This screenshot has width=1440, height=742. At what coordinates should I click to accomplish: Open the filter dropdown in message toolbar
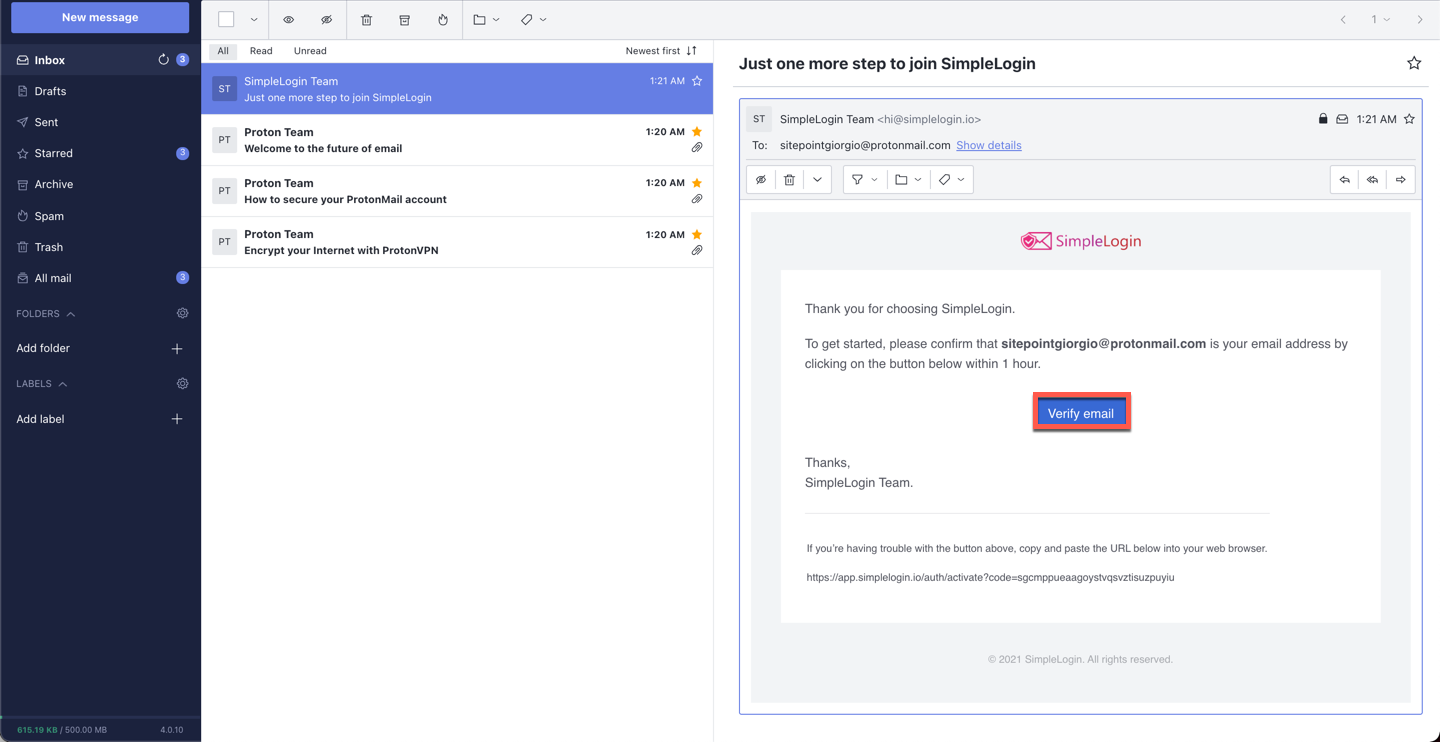[864, 180]
